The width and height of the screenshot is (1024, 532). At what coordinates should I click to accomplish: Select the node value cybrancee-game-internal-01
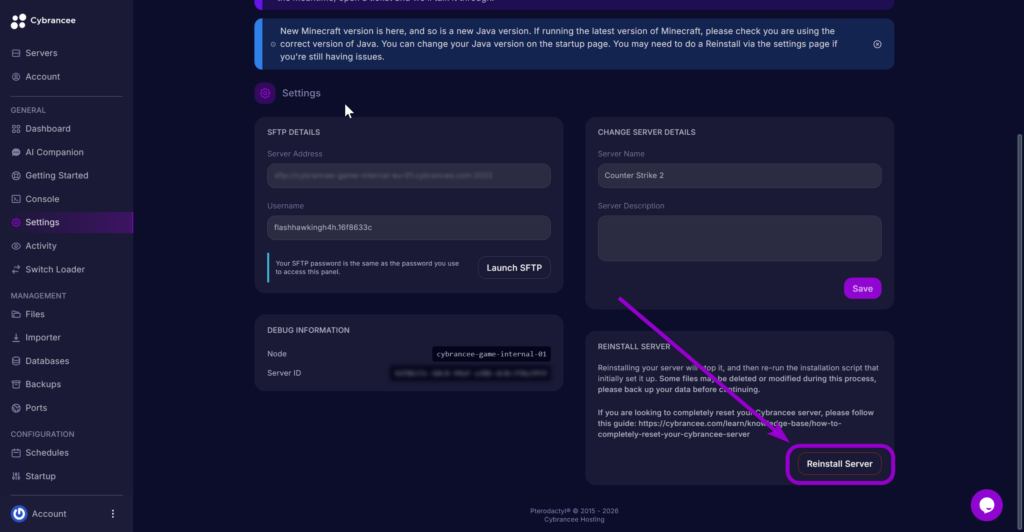click(491, 354)
